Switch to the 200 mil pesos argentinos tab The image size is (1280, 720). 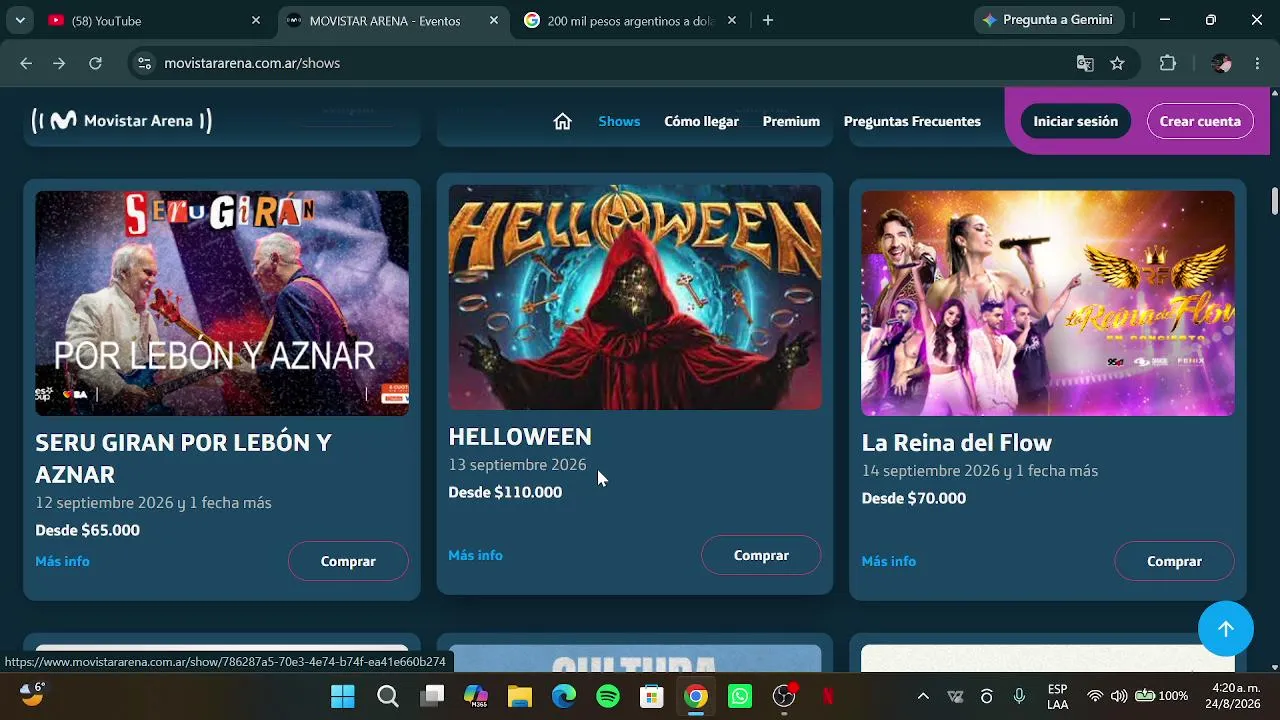629,20
